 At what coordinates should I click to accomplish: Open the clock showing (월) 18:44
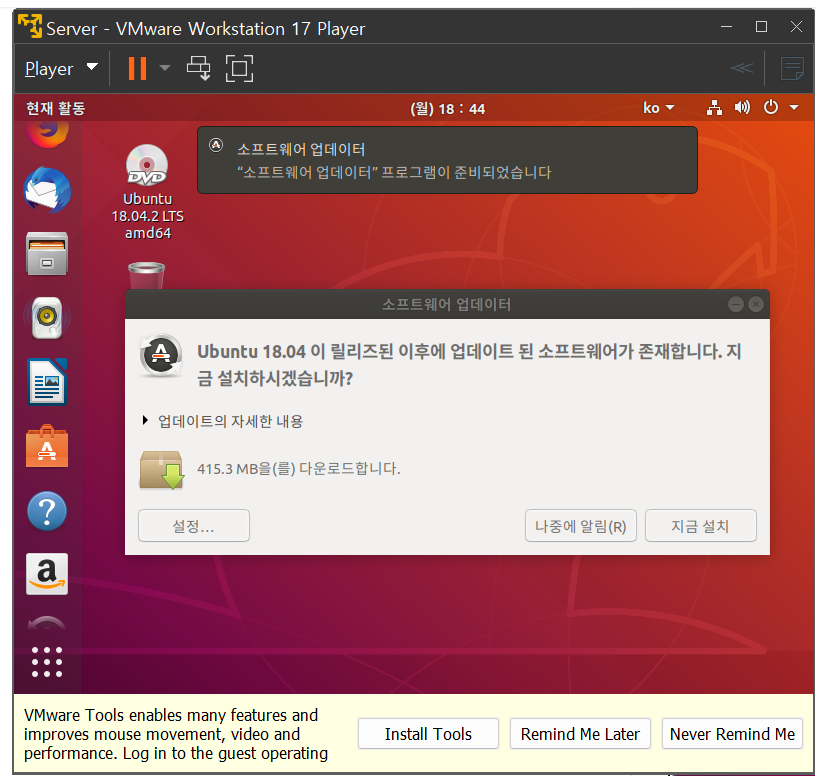pos(448,109)
